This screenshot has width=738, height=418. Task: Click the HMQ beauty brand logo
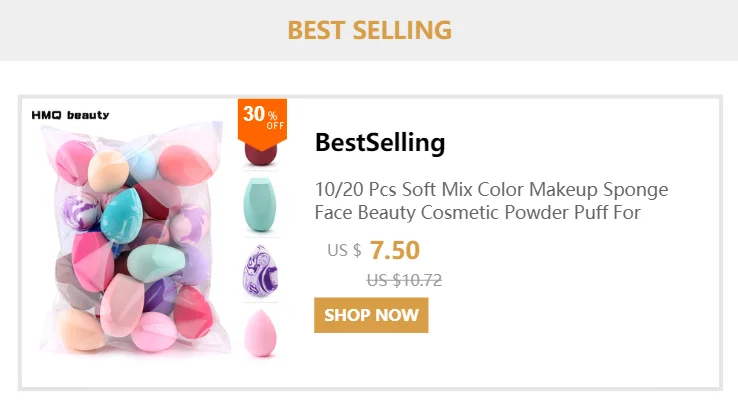click(70, 115)
